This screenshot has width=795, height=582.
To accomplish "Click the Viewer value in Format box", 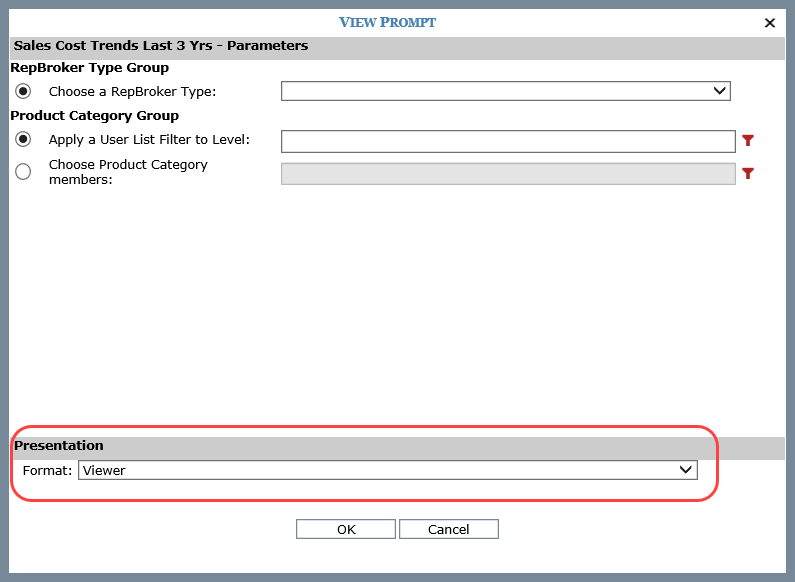I will click(105, 470).
